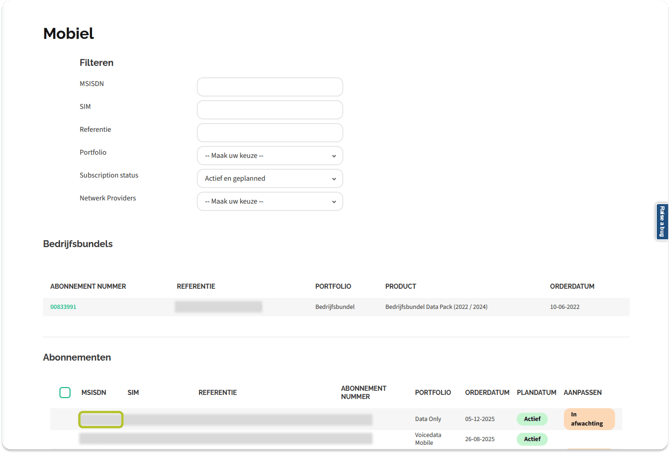
Task: Click the 'Actief' badge on Voicedata Mobile row
Action: 532,439
